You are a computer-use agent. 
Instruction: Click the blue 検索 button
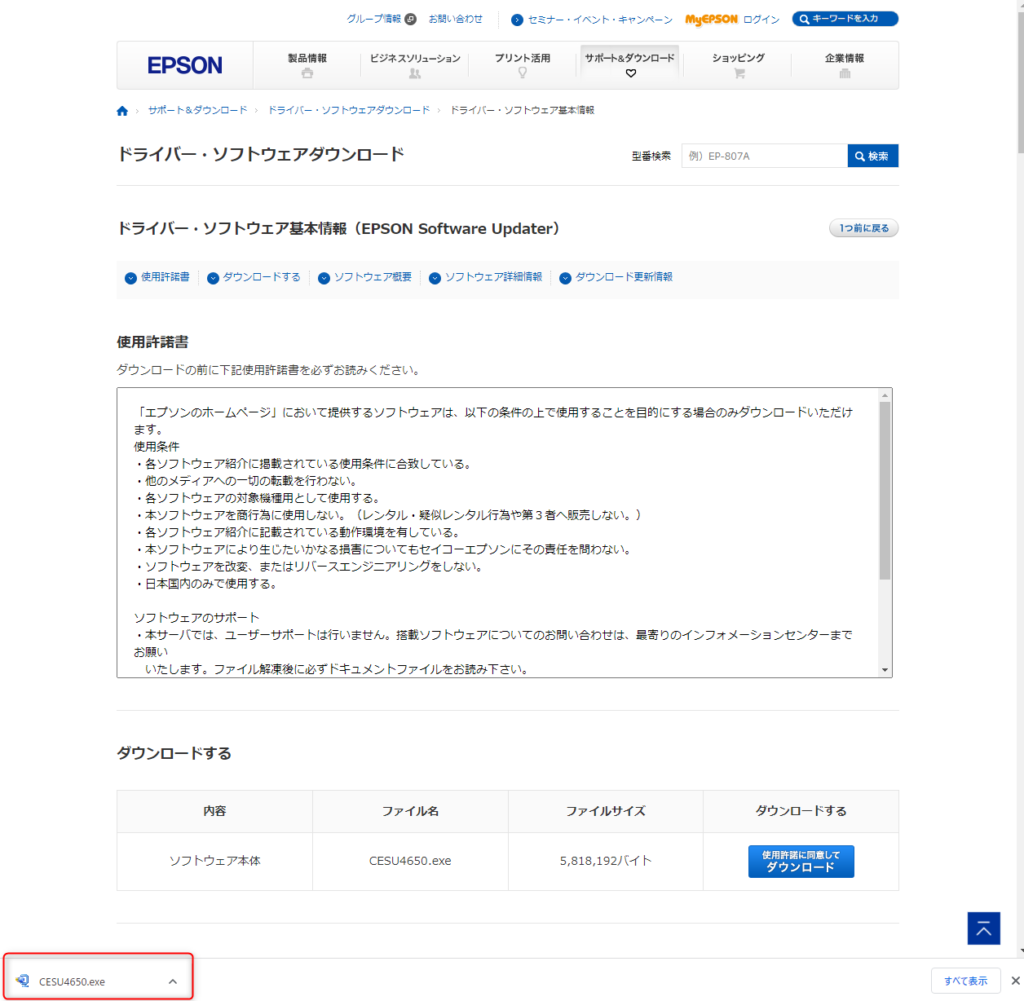pos(872,156)
